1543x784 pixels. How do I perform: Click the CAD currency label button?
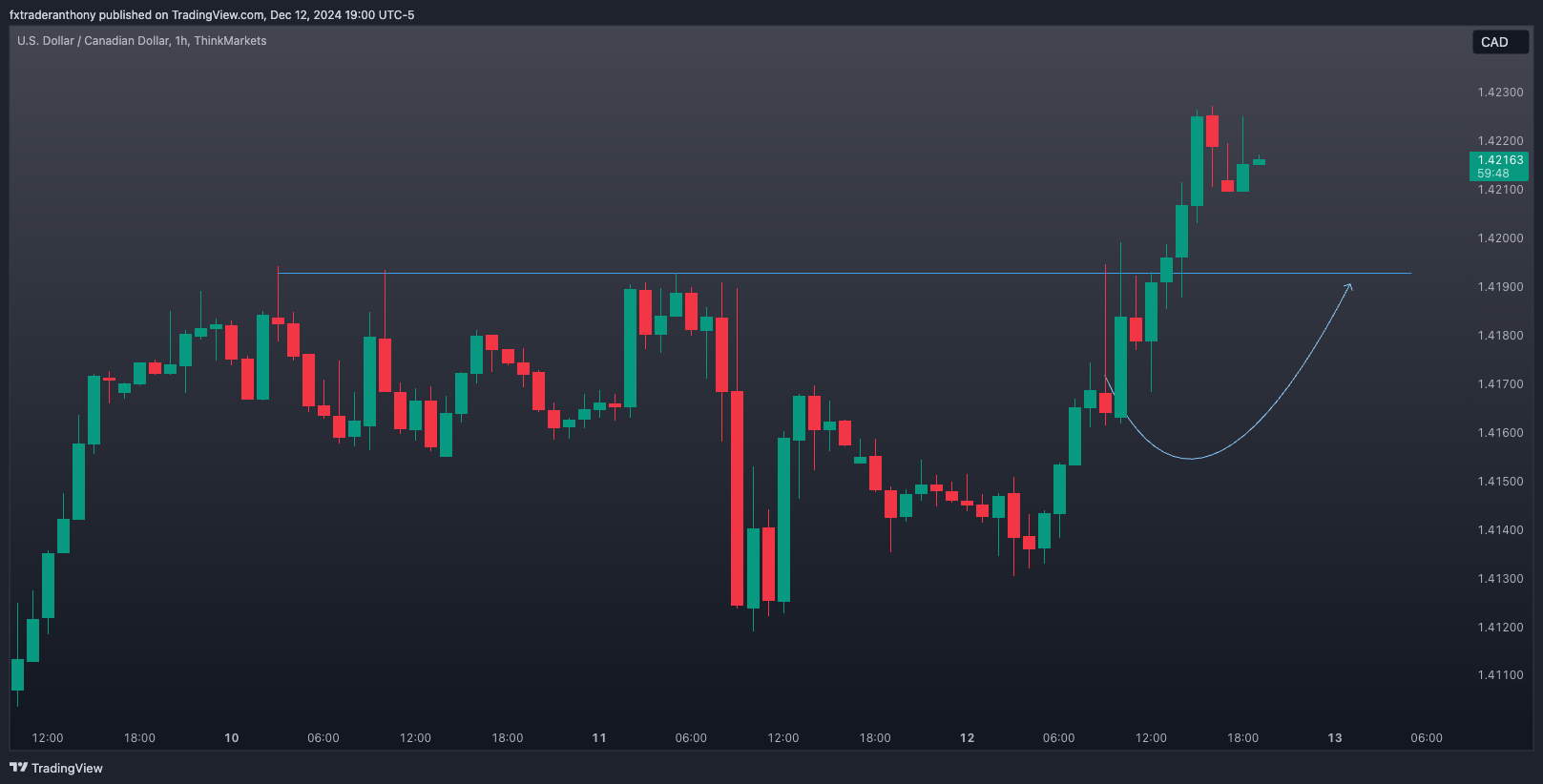click(1500, 42)
